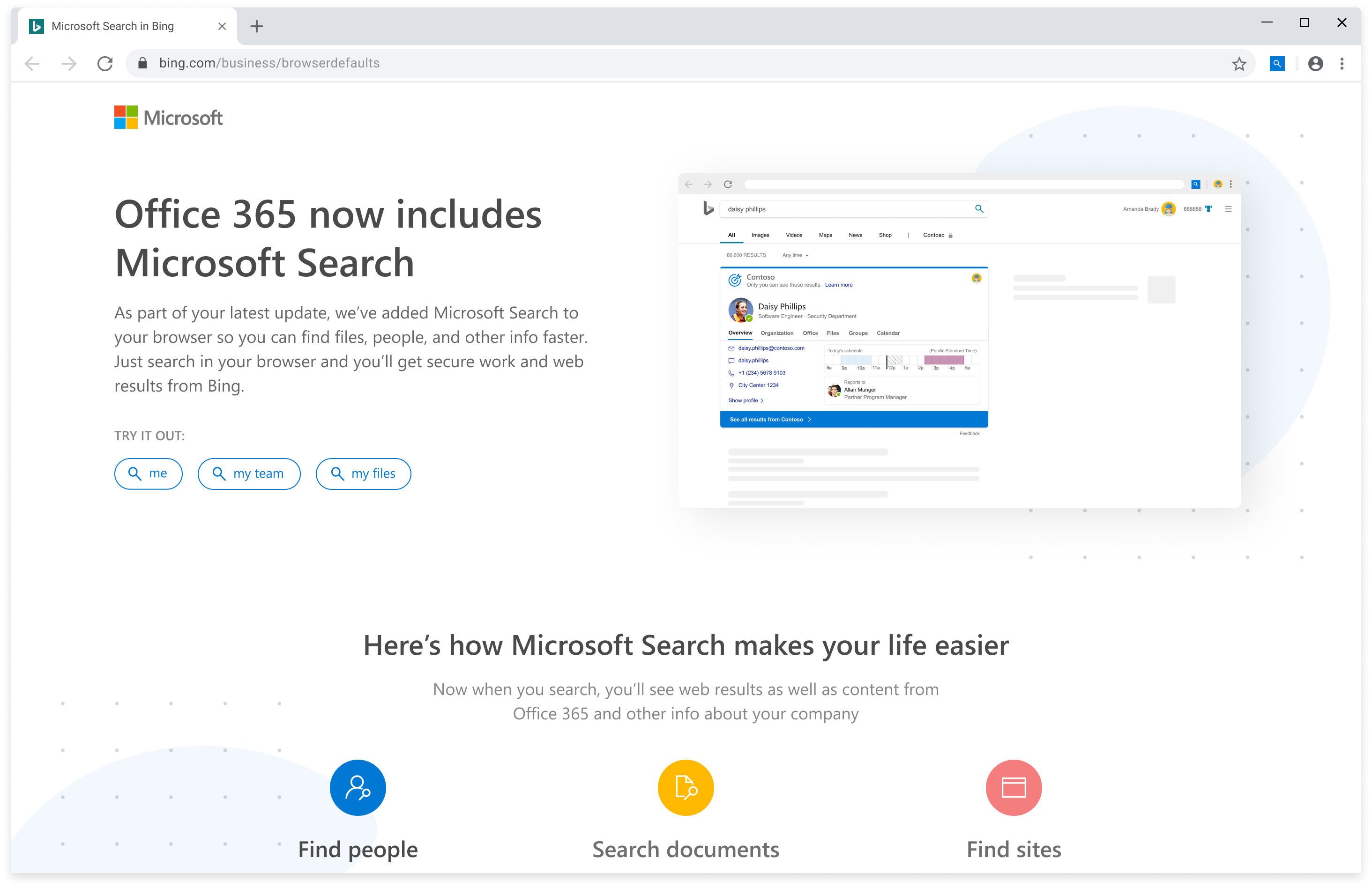Click the blue Find people icon

click(358, 788)
